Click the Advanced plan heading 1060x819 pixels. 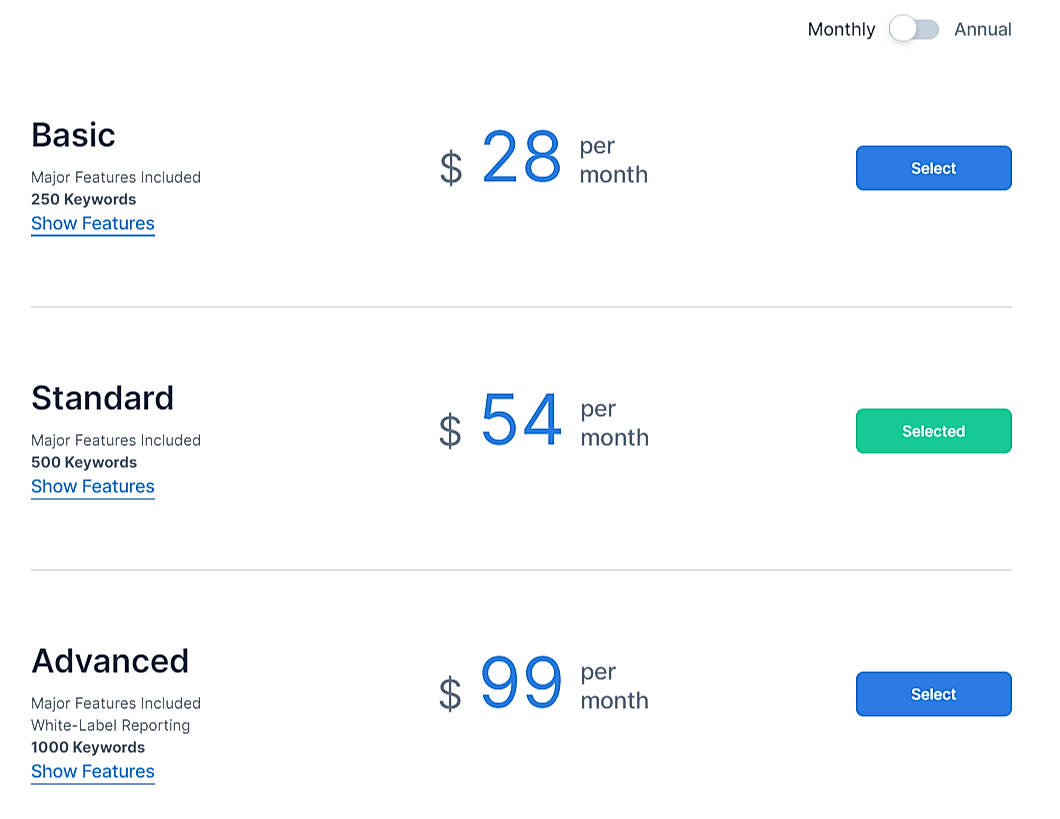point(110,661)
